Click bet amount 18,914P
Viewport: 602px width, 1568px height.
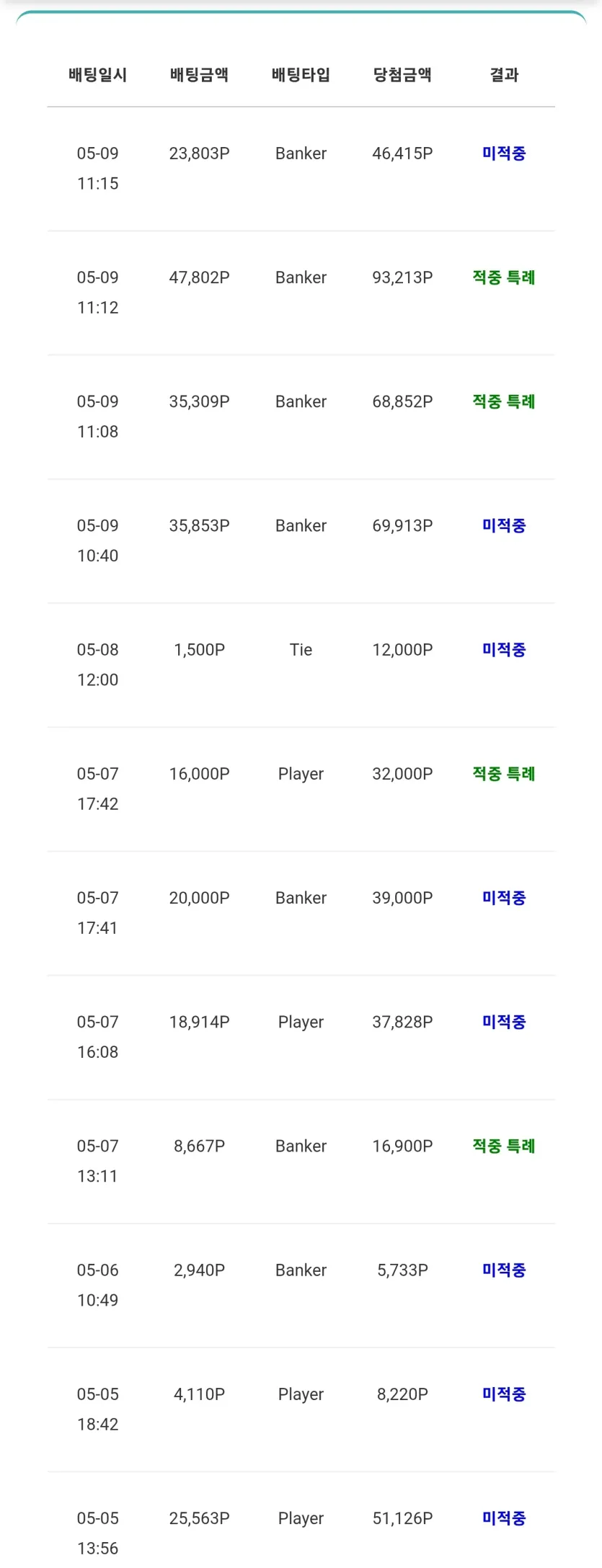point(200,1022)
